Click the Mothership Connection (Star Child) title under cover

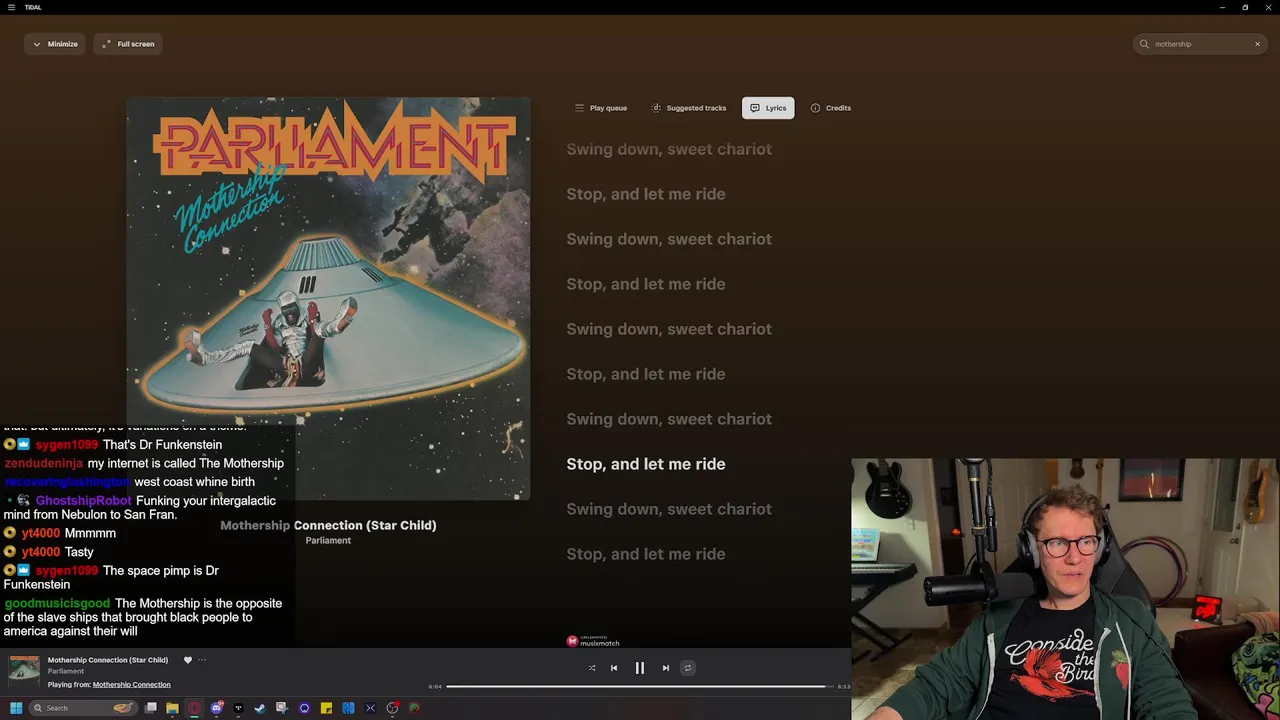(x=328, y=525)
